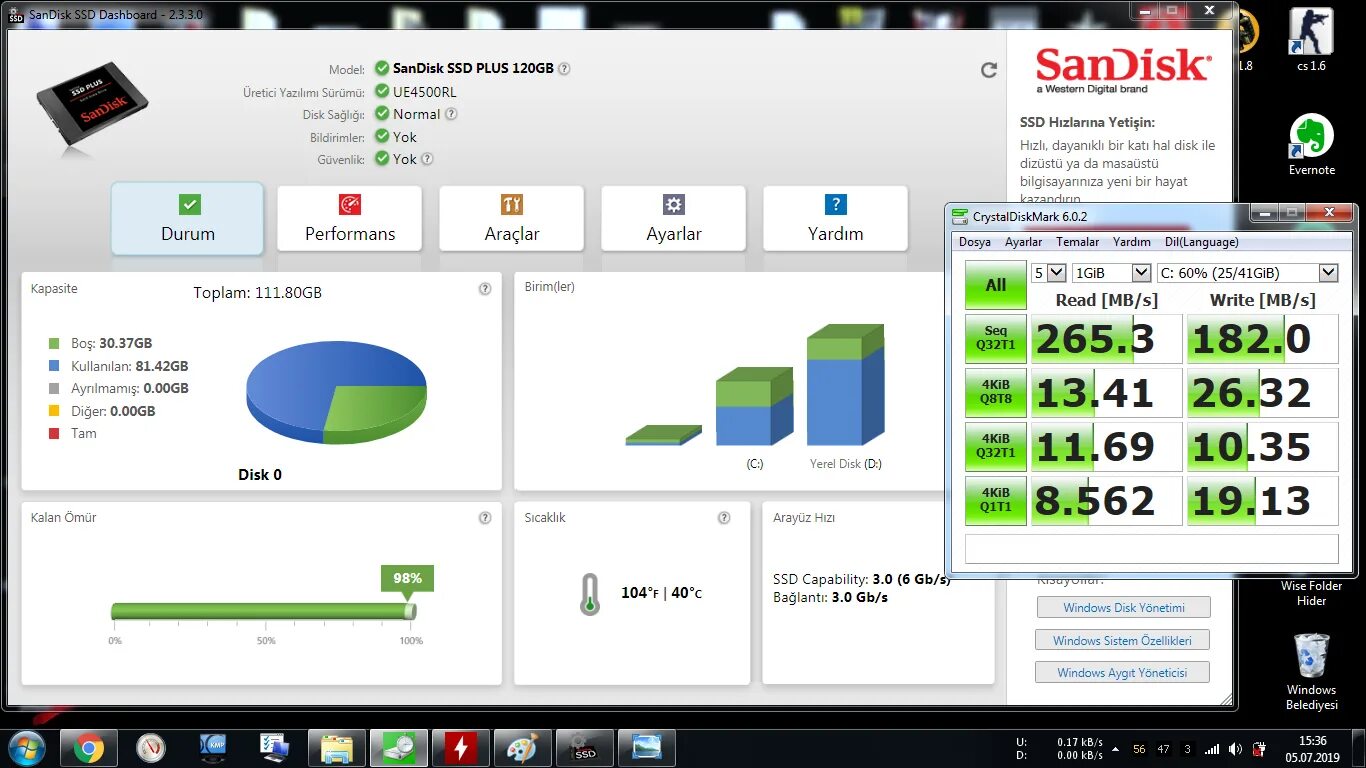Run the 4KiB Q32T1 benchmark
Screen dimensions: 1366x768
coord(996,447)
